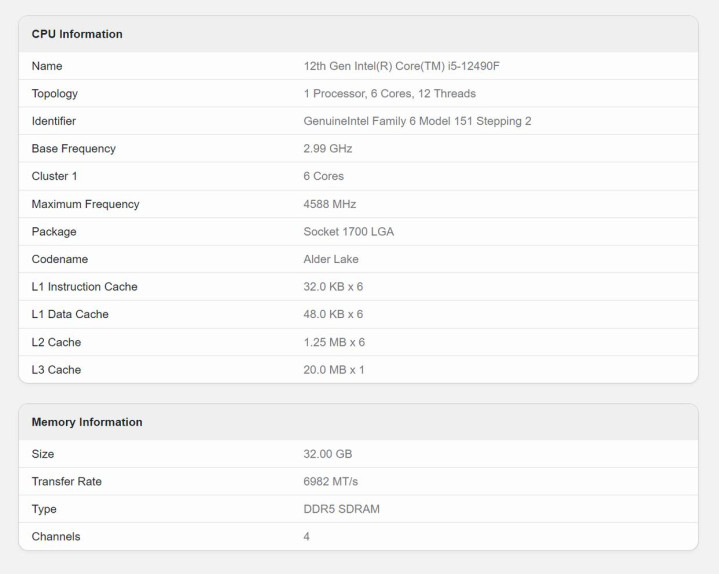This screenshot has height=574, width=719.
Task: Select the '20.0 MB x 1' value
Action: (x=334, y=370)
